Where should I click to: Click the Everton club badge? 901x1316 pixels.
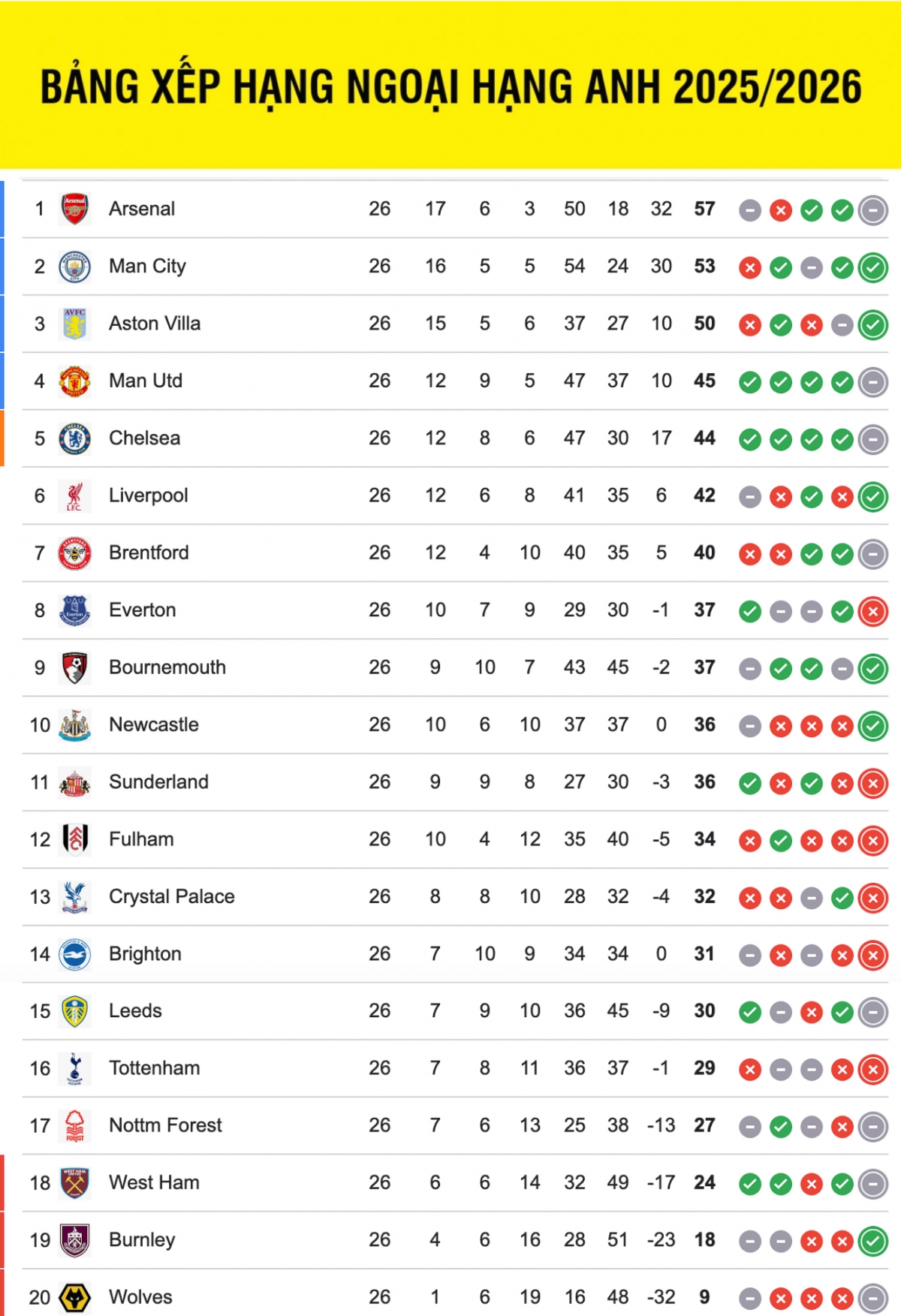point(74,610)
